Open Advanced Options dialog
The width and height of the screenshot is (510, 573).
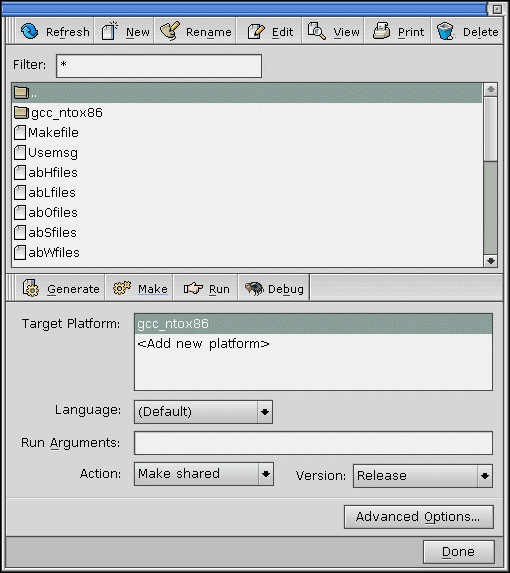point(419,517)
